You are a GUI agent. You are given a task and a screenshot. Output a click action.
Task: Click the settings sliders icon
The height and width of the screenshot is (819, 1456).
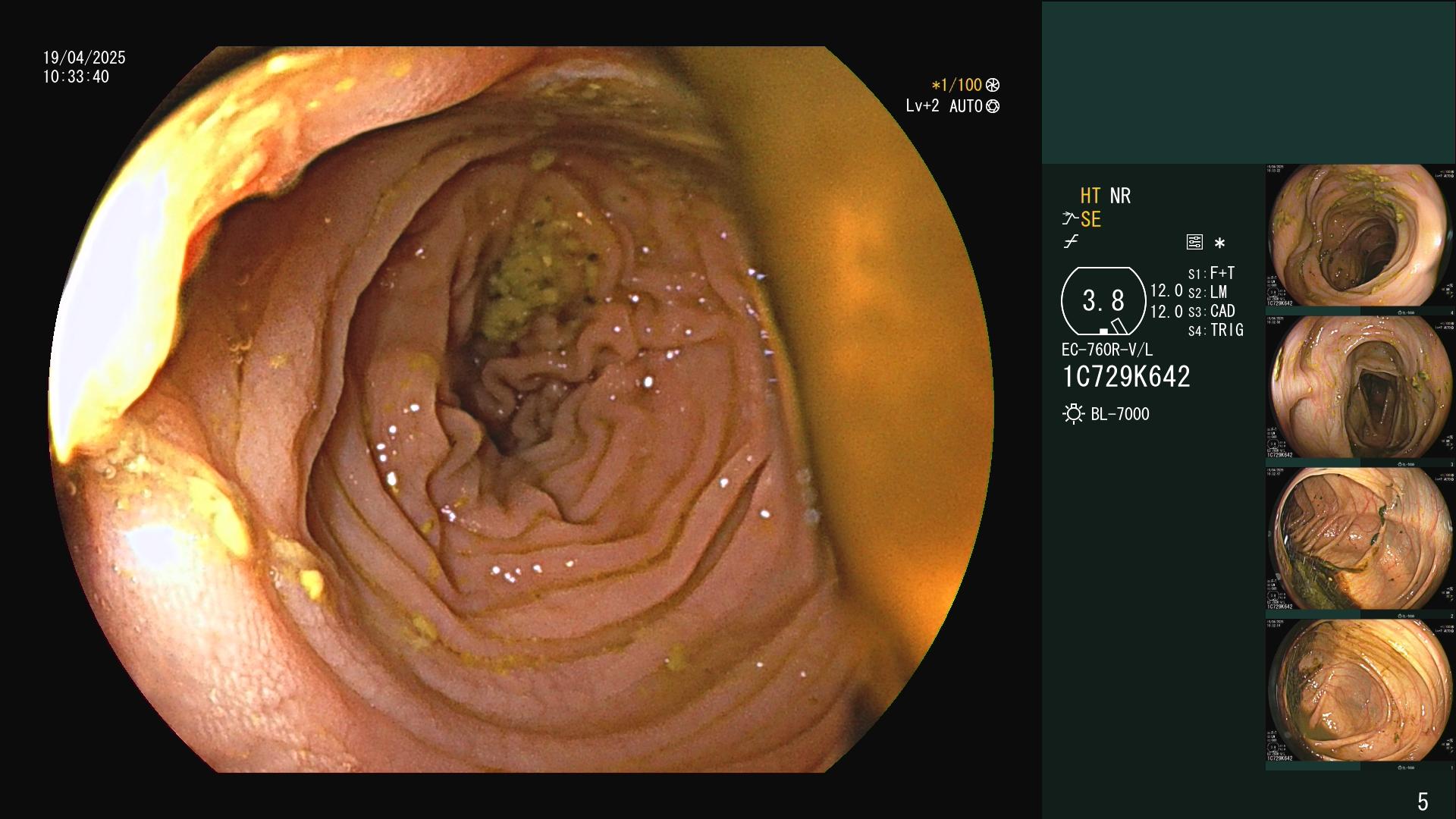click(x=1194, y=242)
